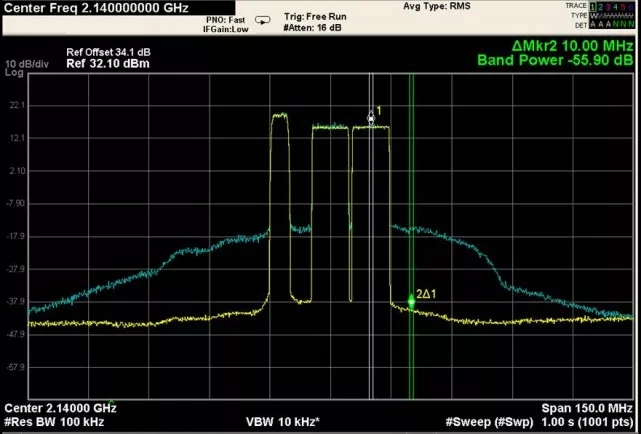Select trace number 2 indicator

click(602, 7)
